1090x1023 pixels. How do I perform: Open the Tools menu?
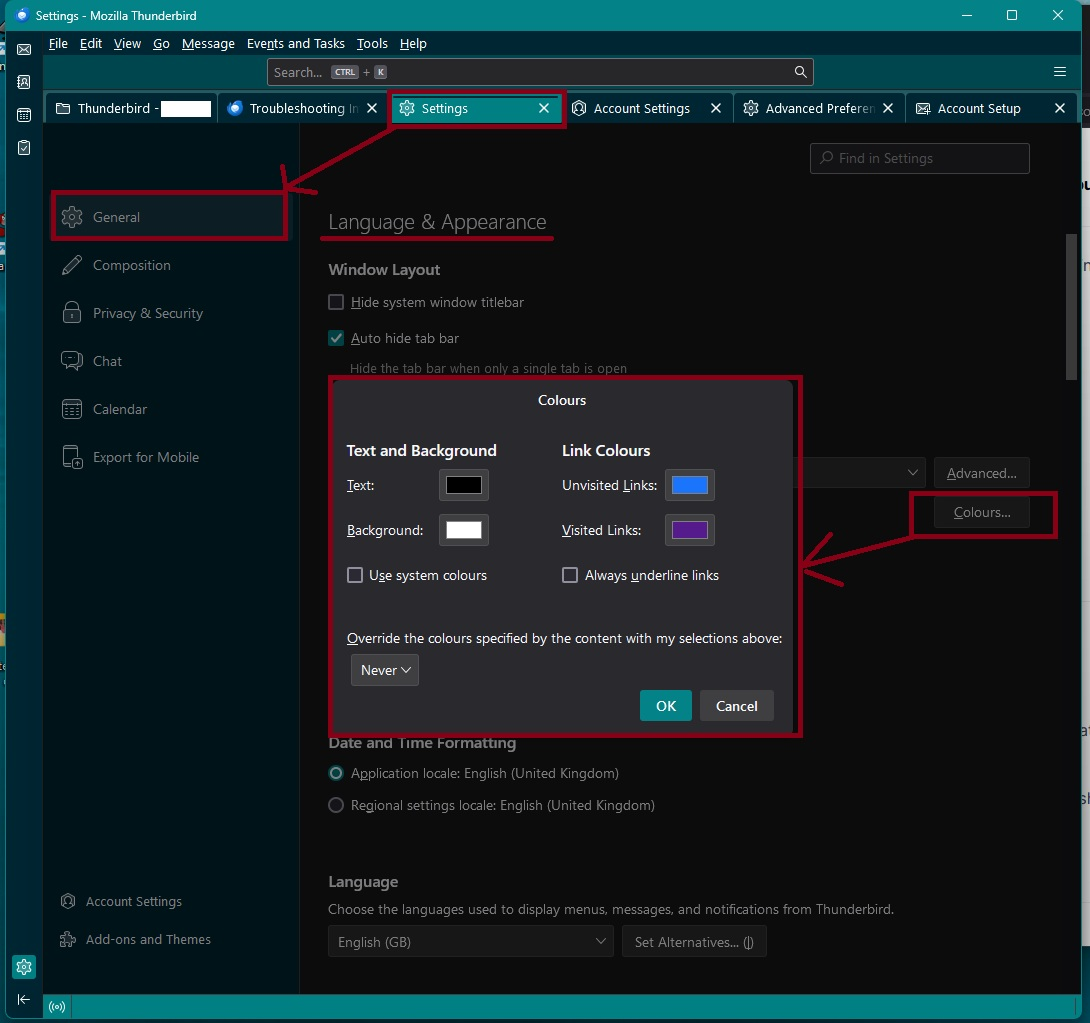click(372, 44)
